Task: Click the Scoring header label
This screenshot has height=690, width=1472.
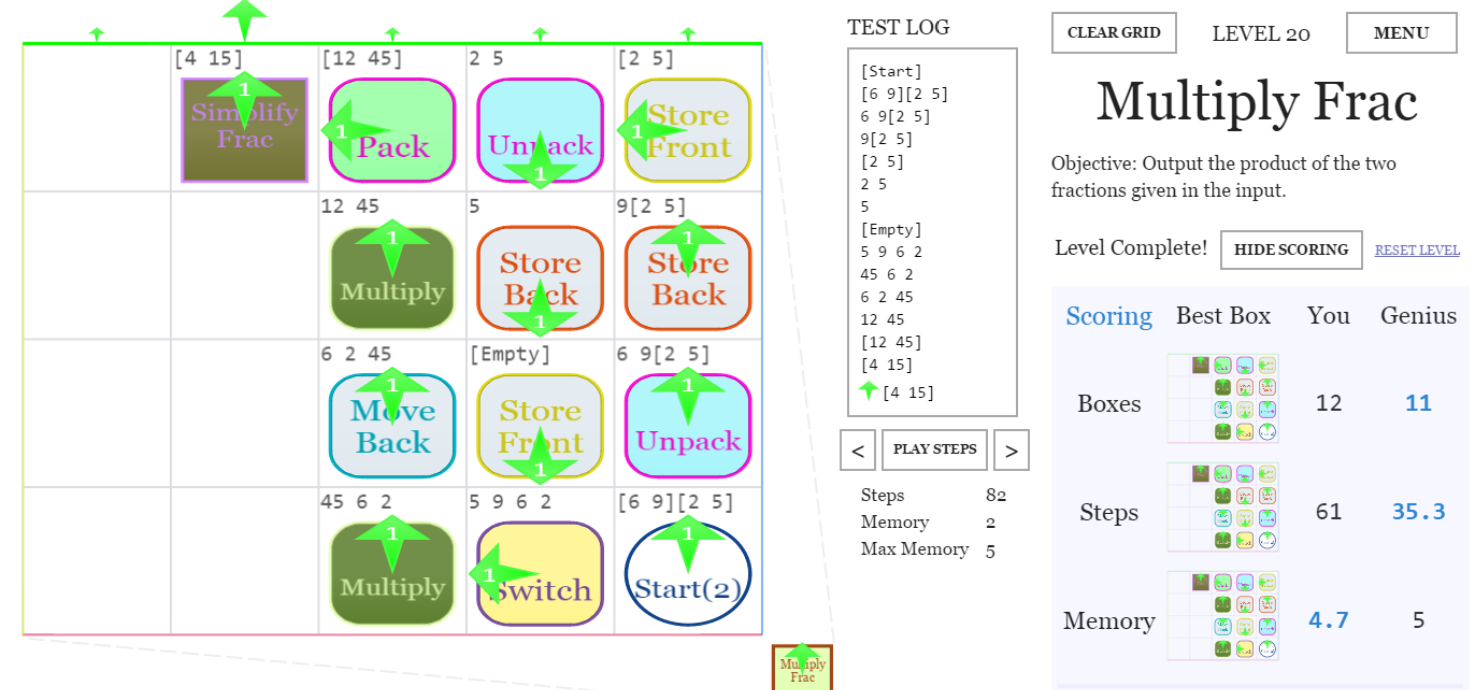Action: (x=1108, y=316)
